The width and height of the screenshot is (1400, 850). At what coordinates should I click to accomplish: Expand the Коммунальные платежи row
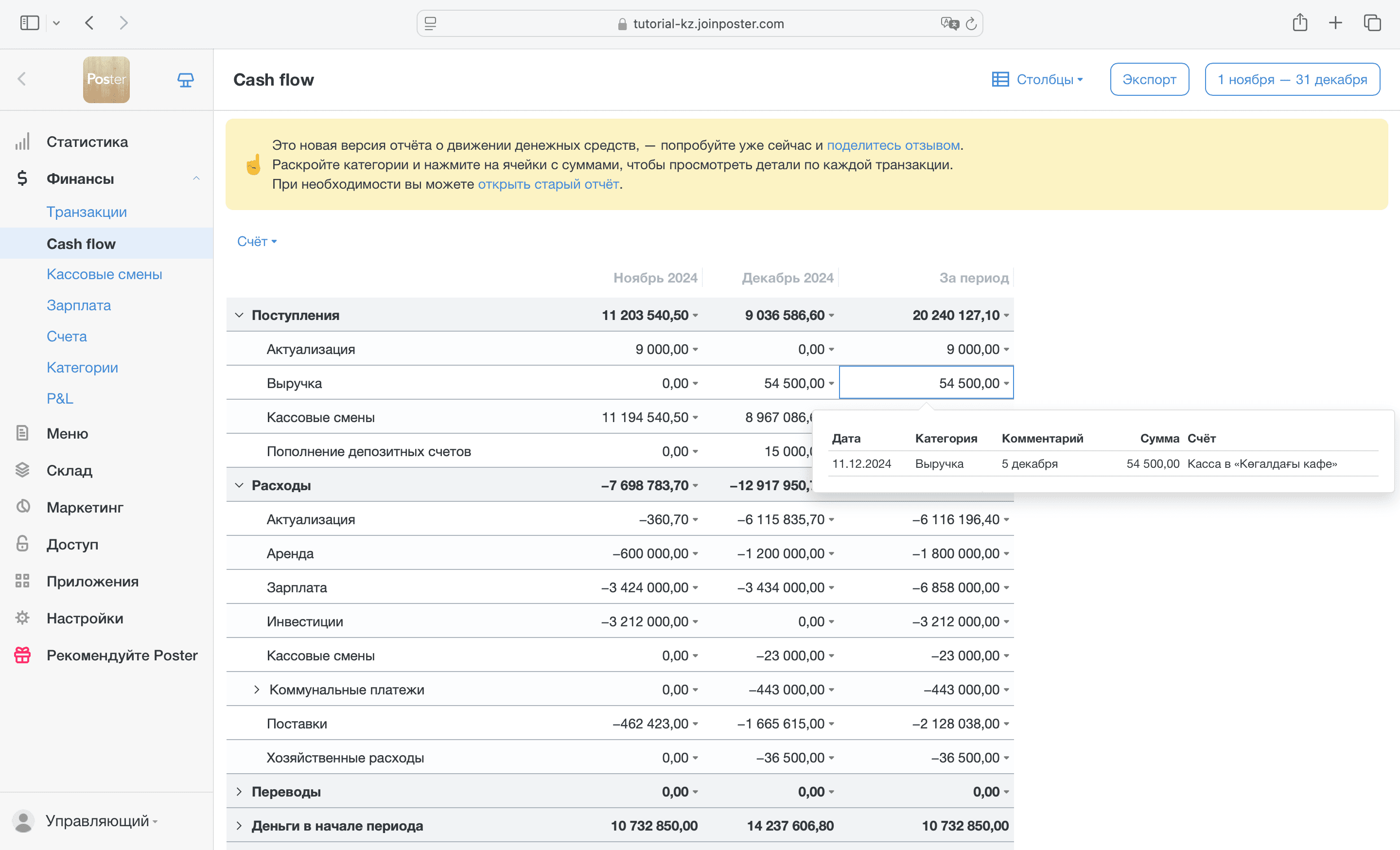[x=257, y=689]
